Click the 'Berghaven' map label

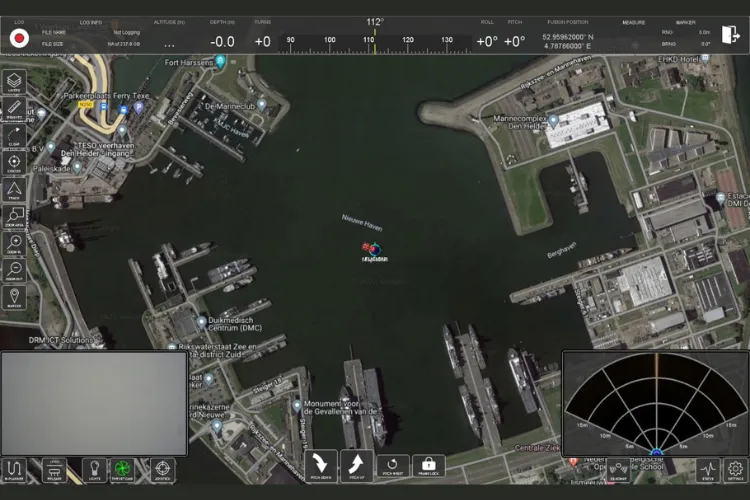(x=562, y=250)
